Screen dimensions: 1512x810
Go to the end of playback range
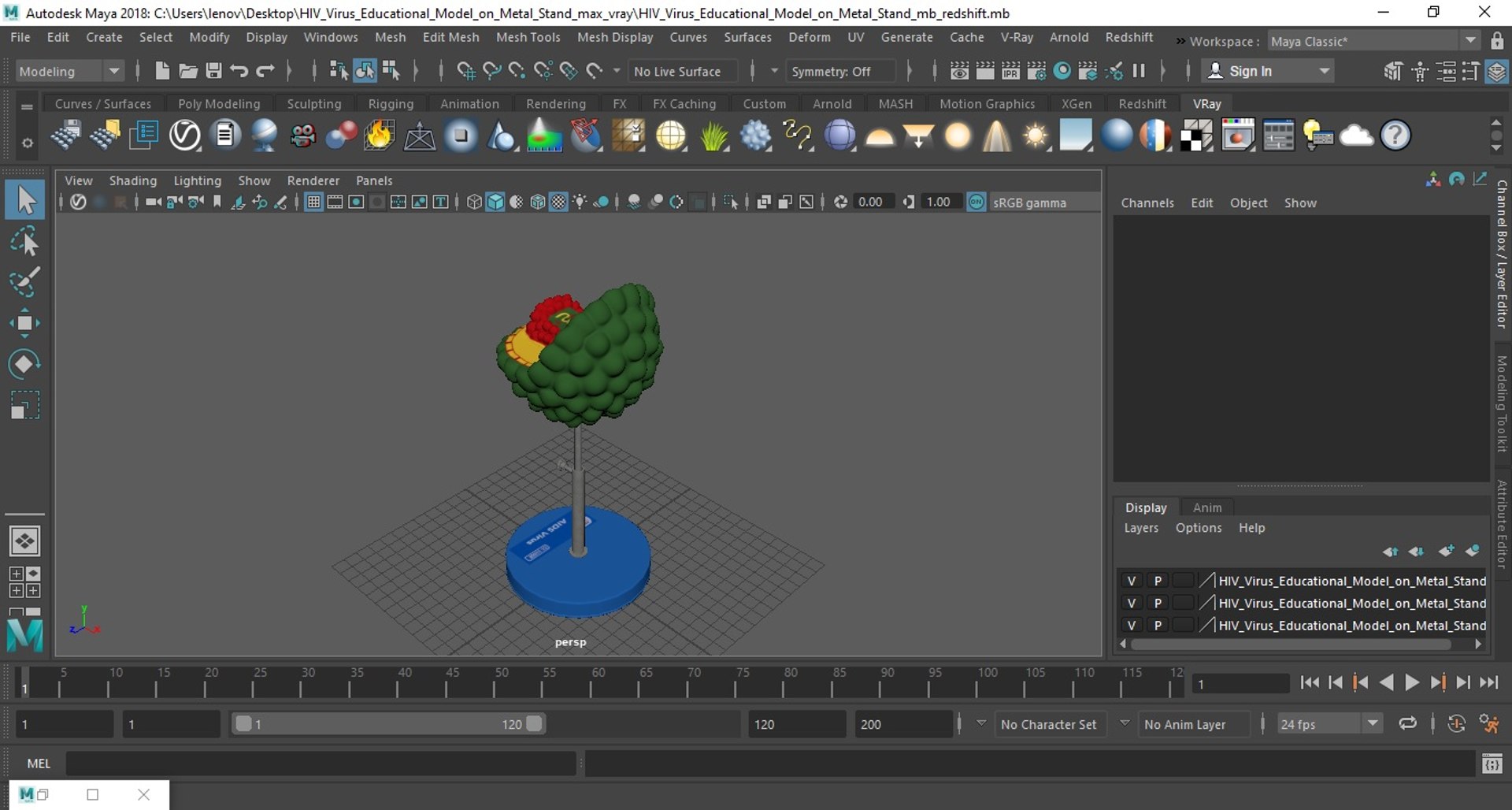coord(1488,683)
